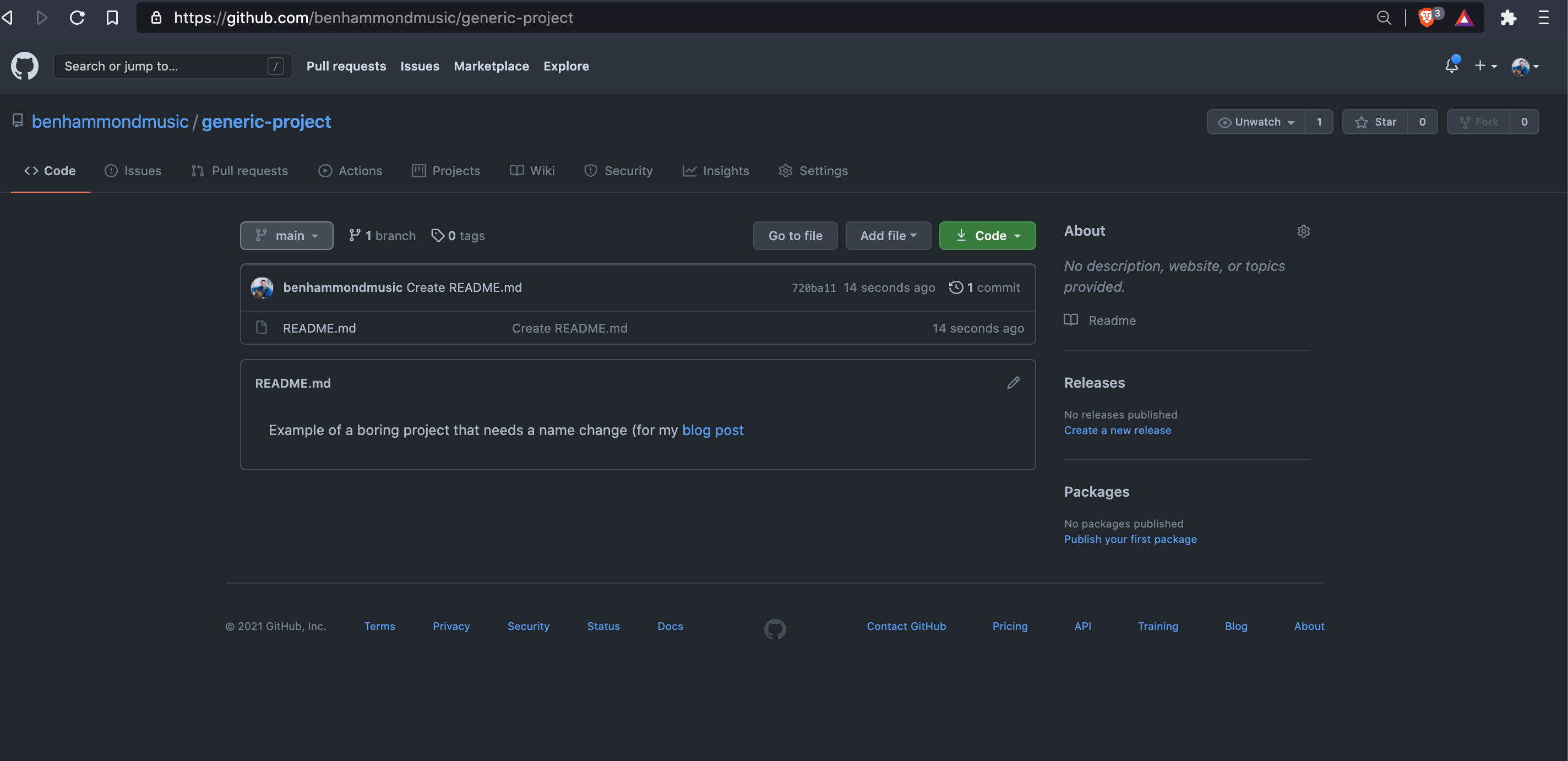Click the site lock icon in address bar
Screen dimensions: 1568x761
tap(156, 18)
